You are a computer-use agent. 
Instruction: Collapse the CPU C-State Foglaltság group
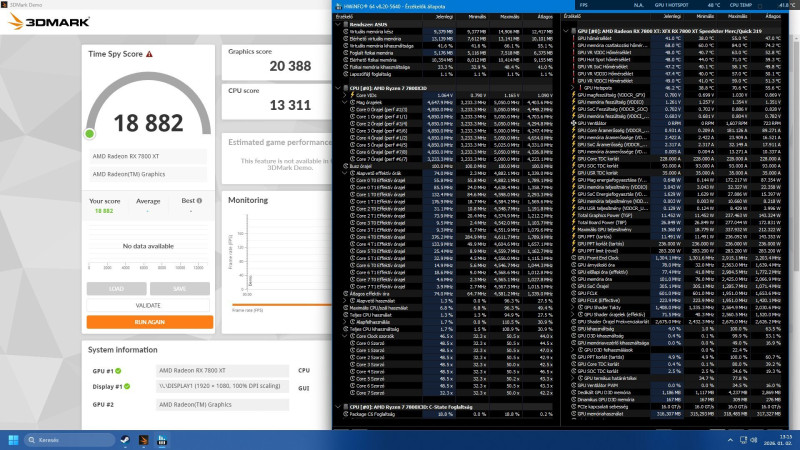tap(338, 407)
